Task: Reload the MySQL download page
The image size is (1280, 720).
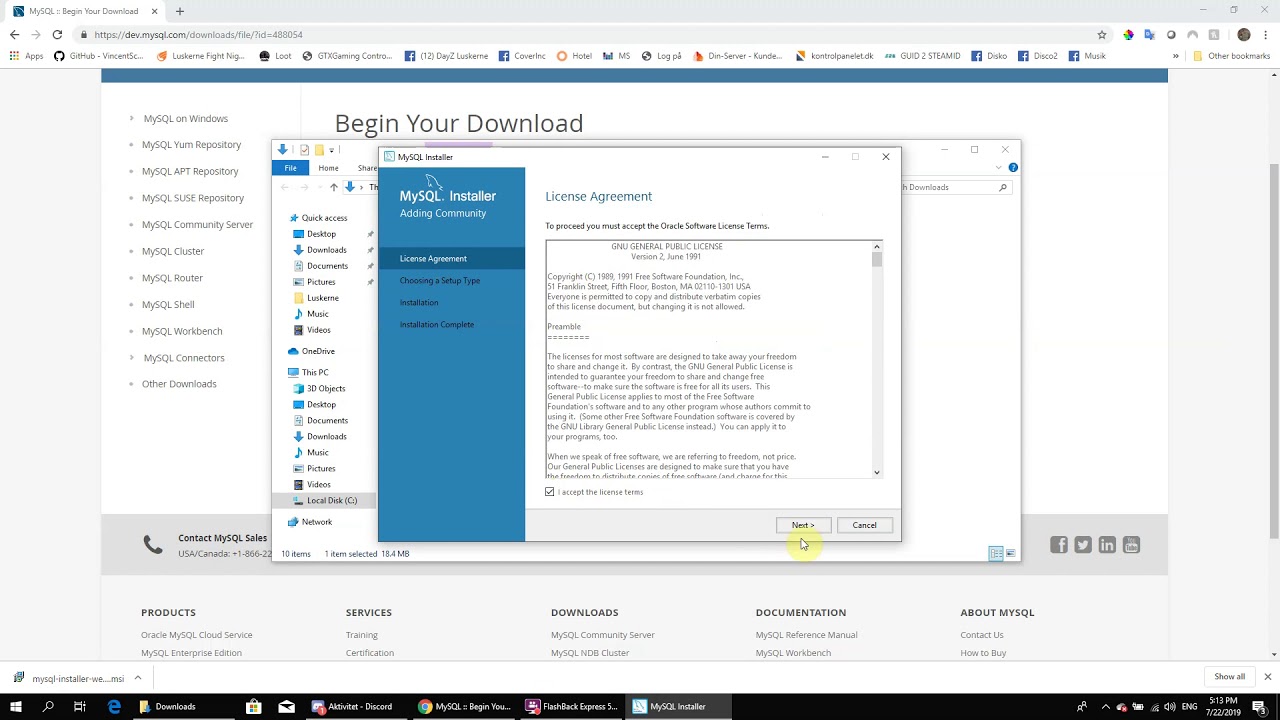Action: [x=57, y=34]
